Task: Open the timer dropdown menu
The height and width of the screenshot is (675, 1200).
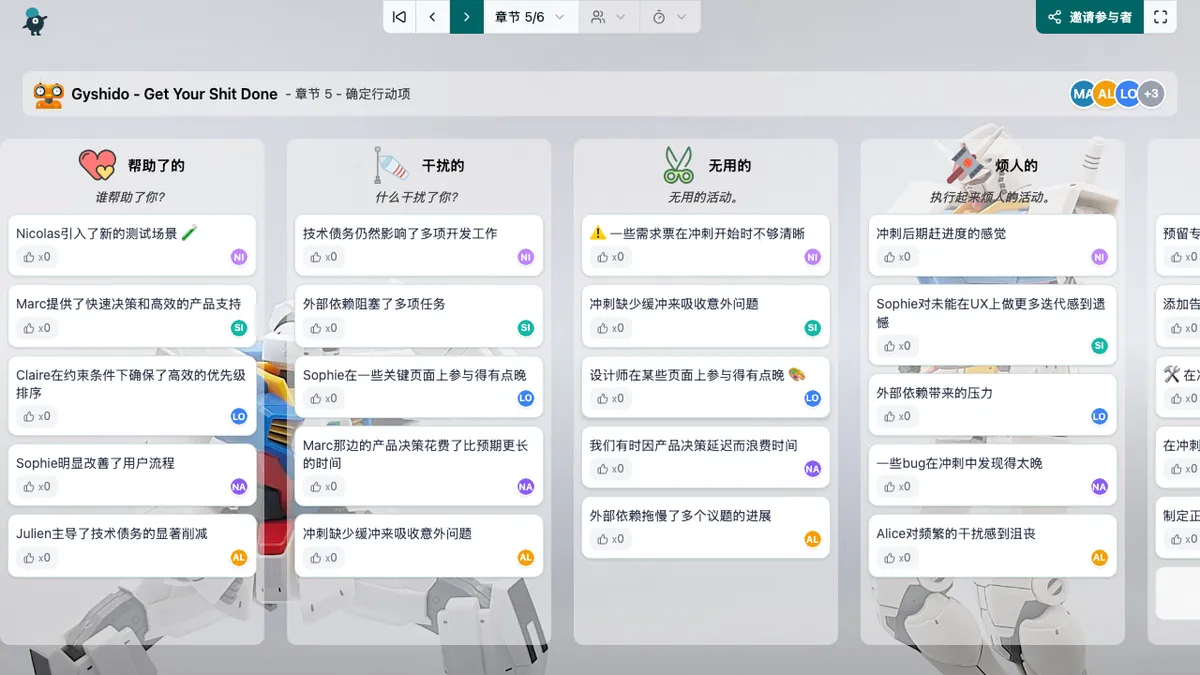Action: point(669,17)
